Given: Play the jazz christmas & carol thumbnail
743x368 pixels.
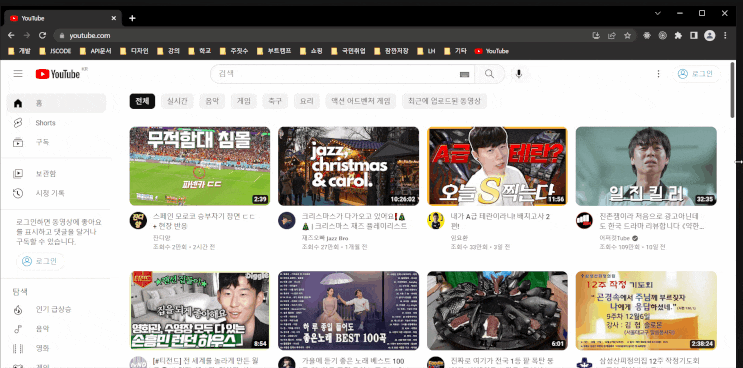Looking at the screenshot, I should [348, 166].
